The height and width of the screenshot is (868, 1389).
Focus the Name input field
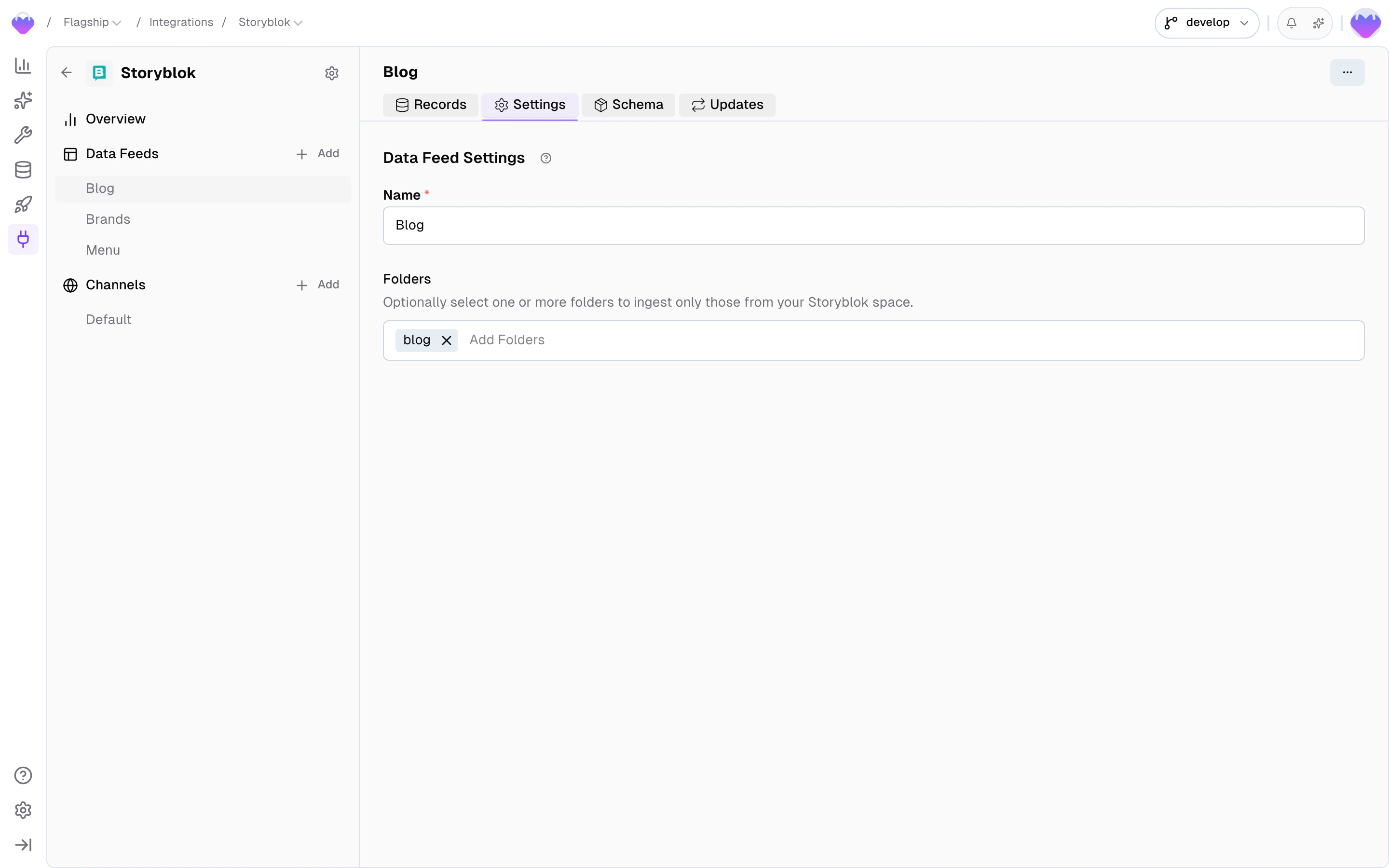pyautogui.click(x=873, y=226)
